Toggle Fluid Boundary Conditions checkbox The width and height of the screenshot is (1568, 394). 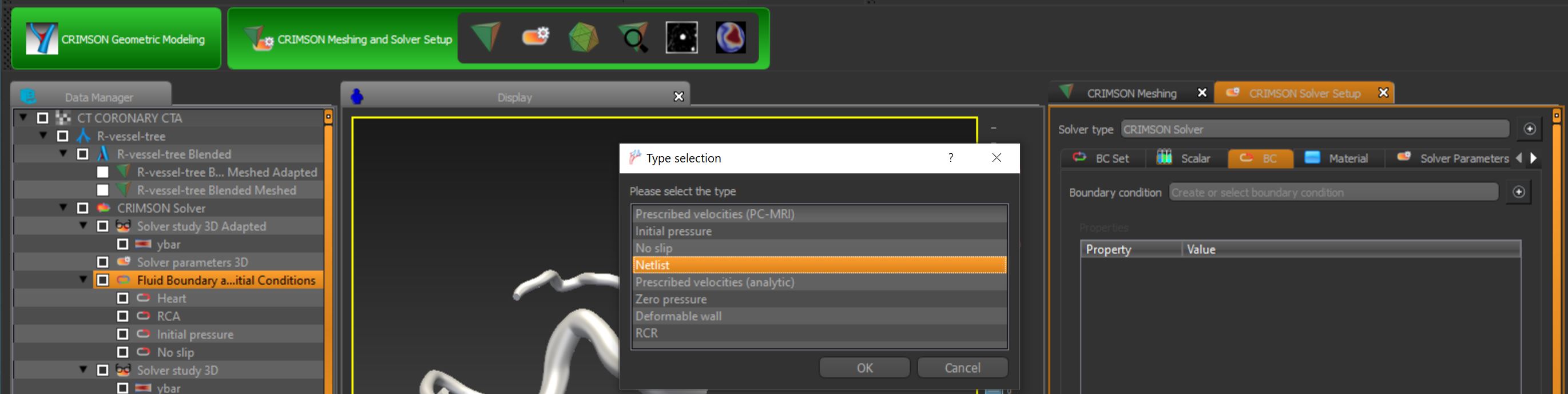[103, 280]
